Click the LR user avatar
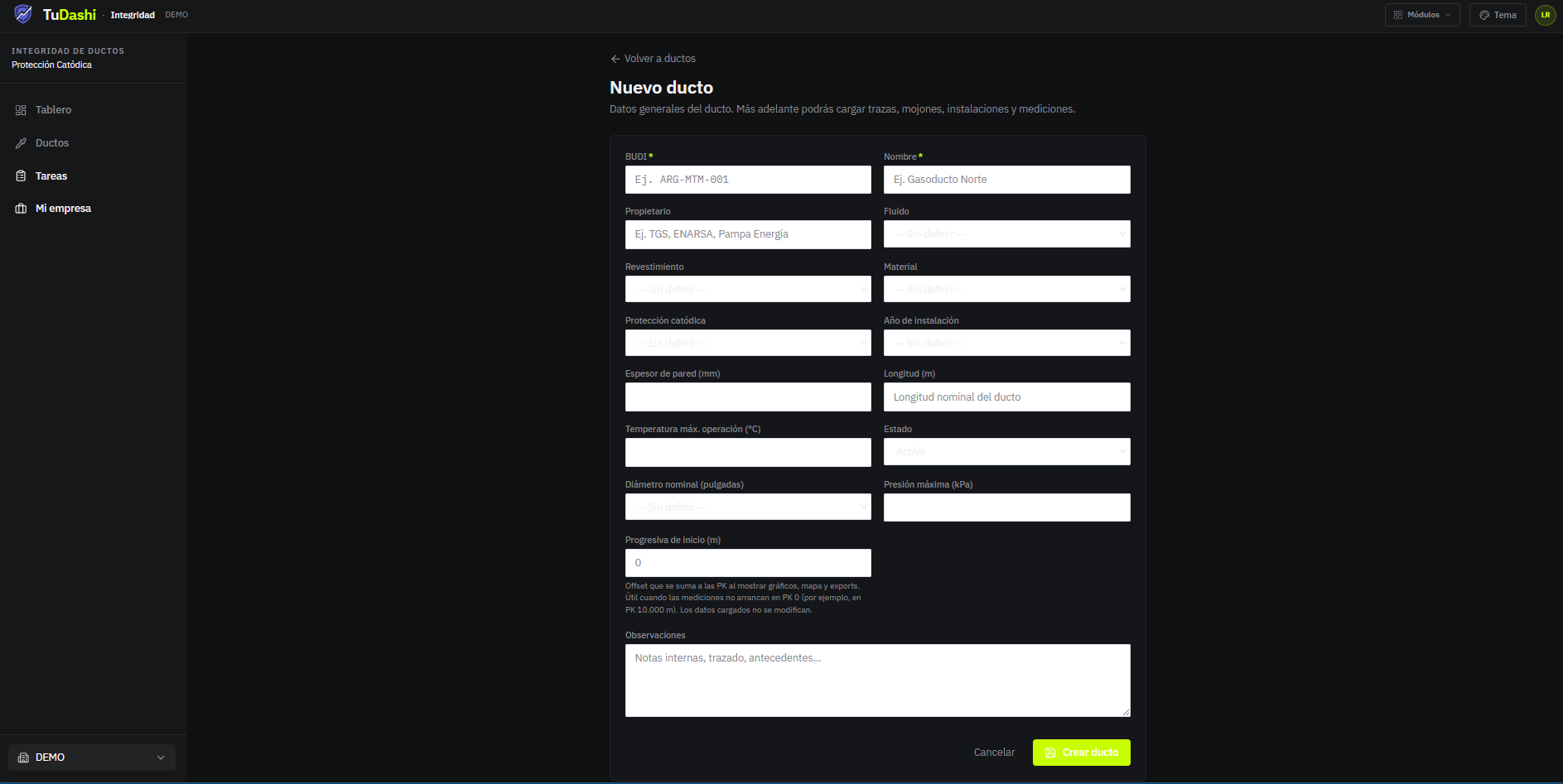The image size is (1563, 784). [1545, 15]
